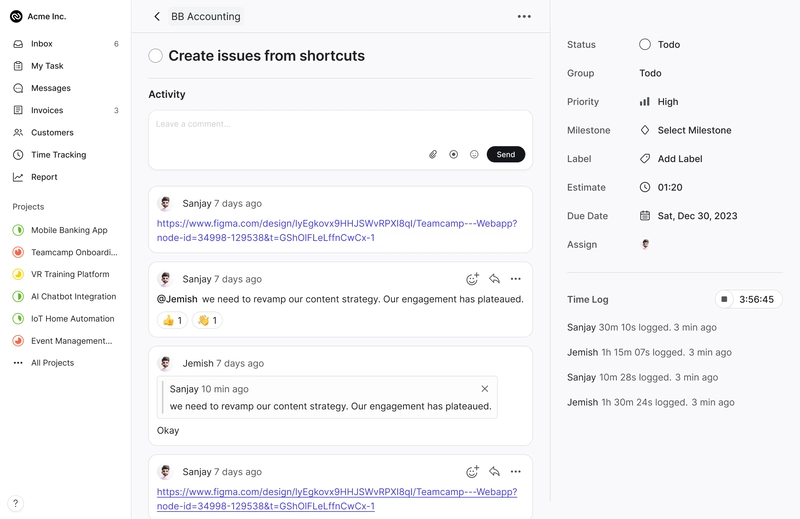Open the Select Milestone picker
800x519 pixels.
tap(685, 130)
